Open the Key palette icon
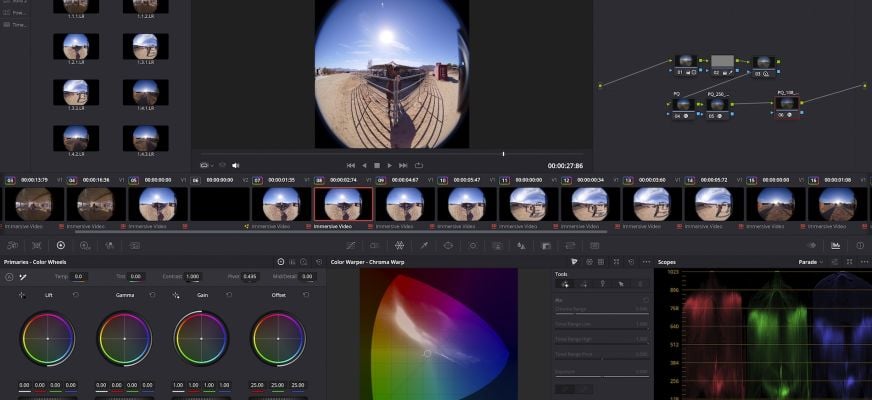 [x=546, y=245]
